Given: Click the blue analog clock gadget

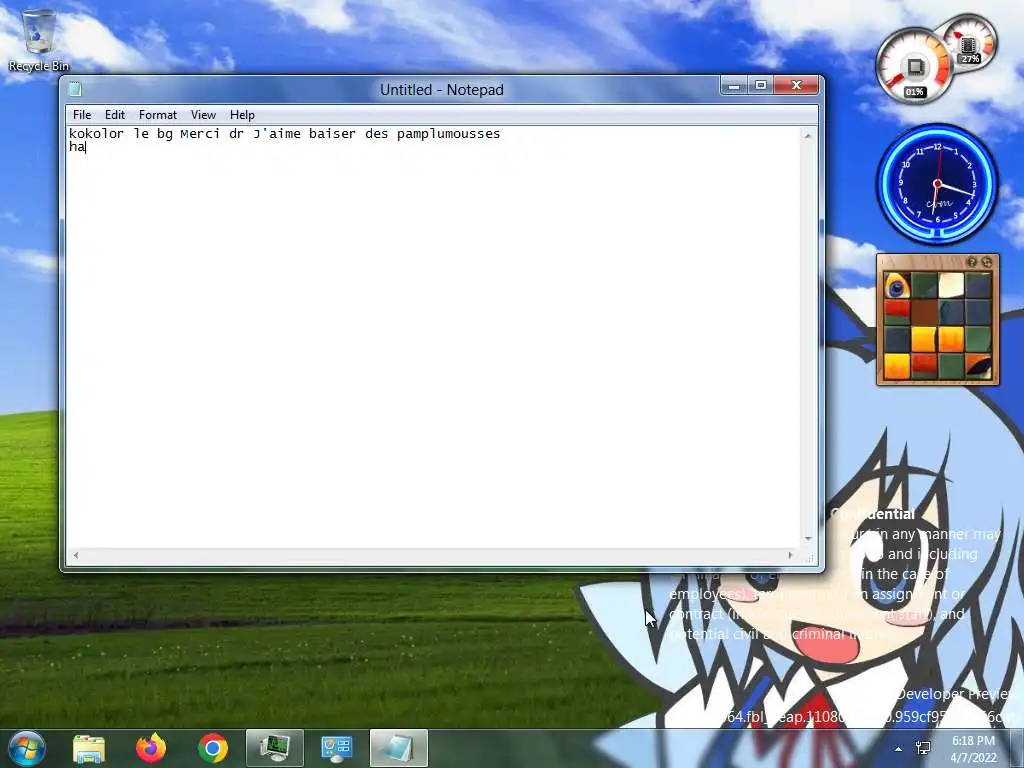Looking at the screenshot, I should (x=937, y=184).
